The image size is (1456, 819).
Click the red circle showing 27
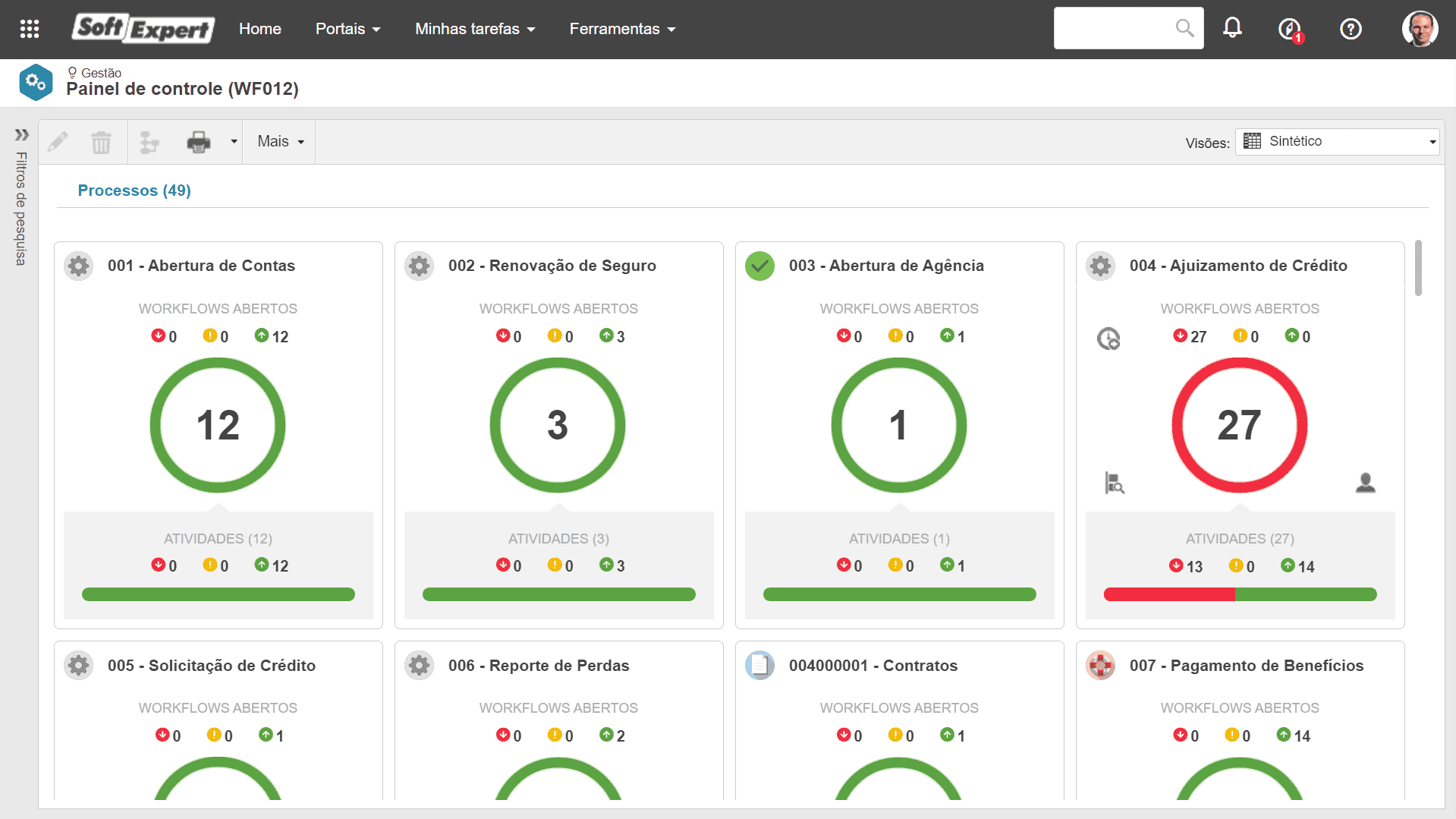1240,425
